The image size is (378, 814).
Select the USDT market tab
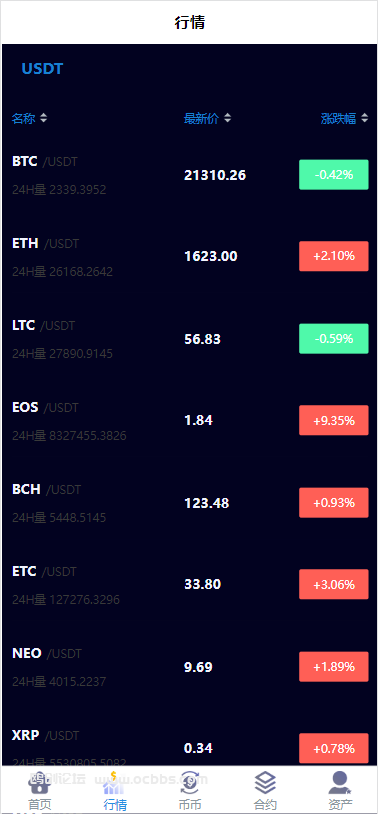click(x=42, y=69)
